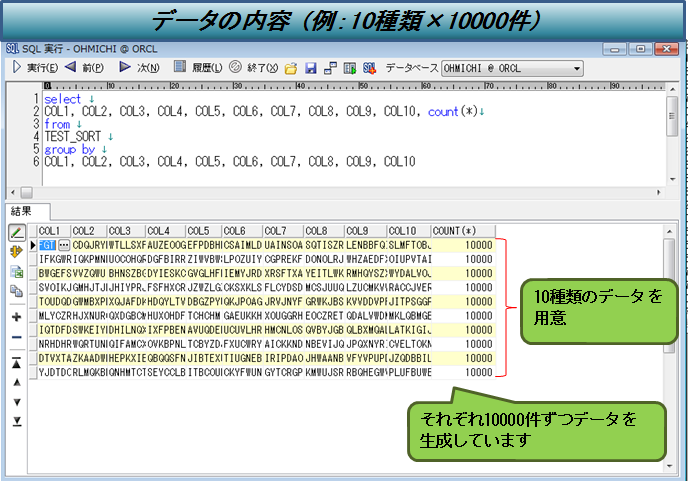Click the open folder icon in toolbar
Screen dimensions: 688x481
(291, 68)
